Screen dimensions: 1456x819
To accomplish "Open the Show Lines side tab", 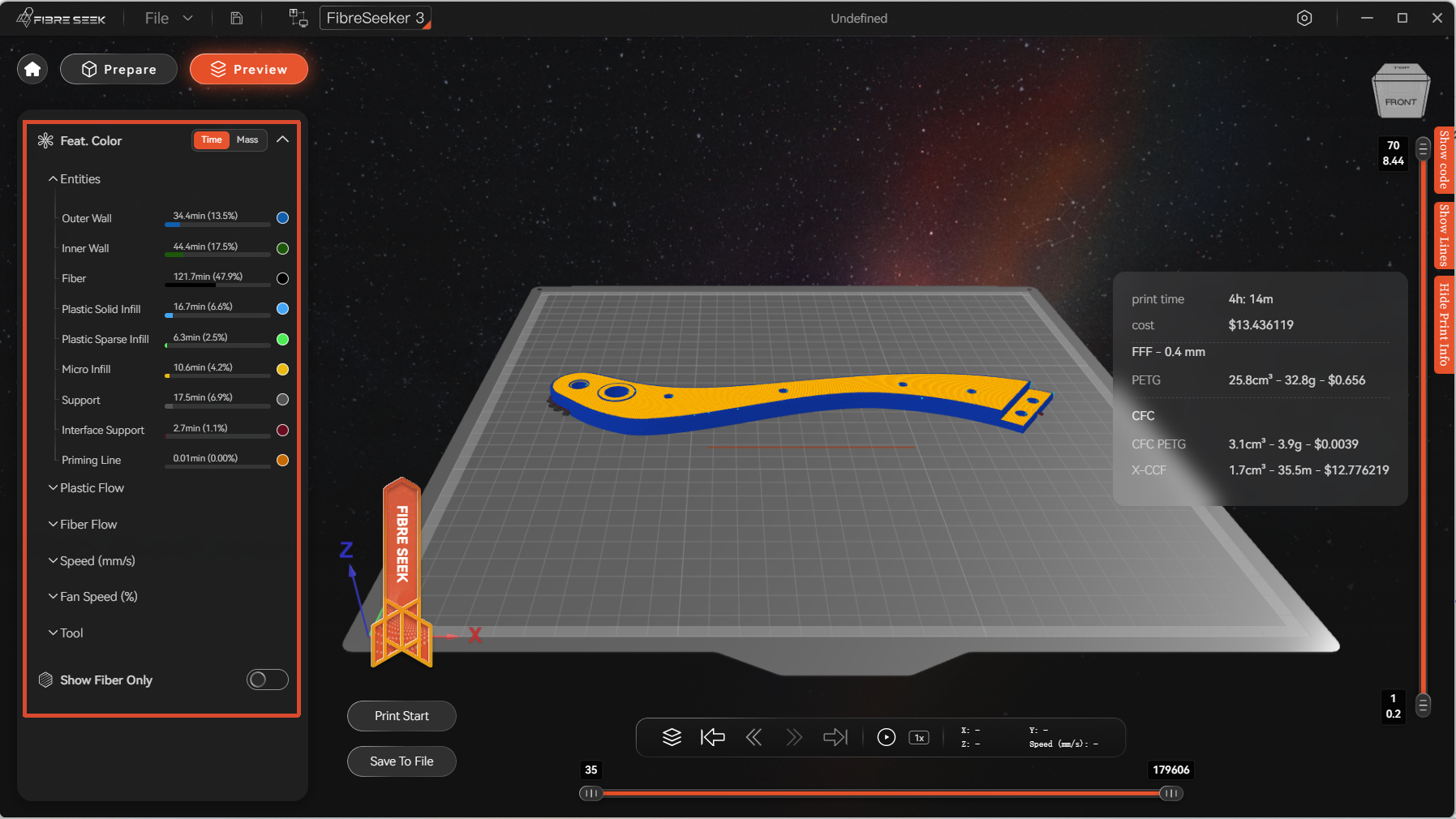I will [1444, 235].
